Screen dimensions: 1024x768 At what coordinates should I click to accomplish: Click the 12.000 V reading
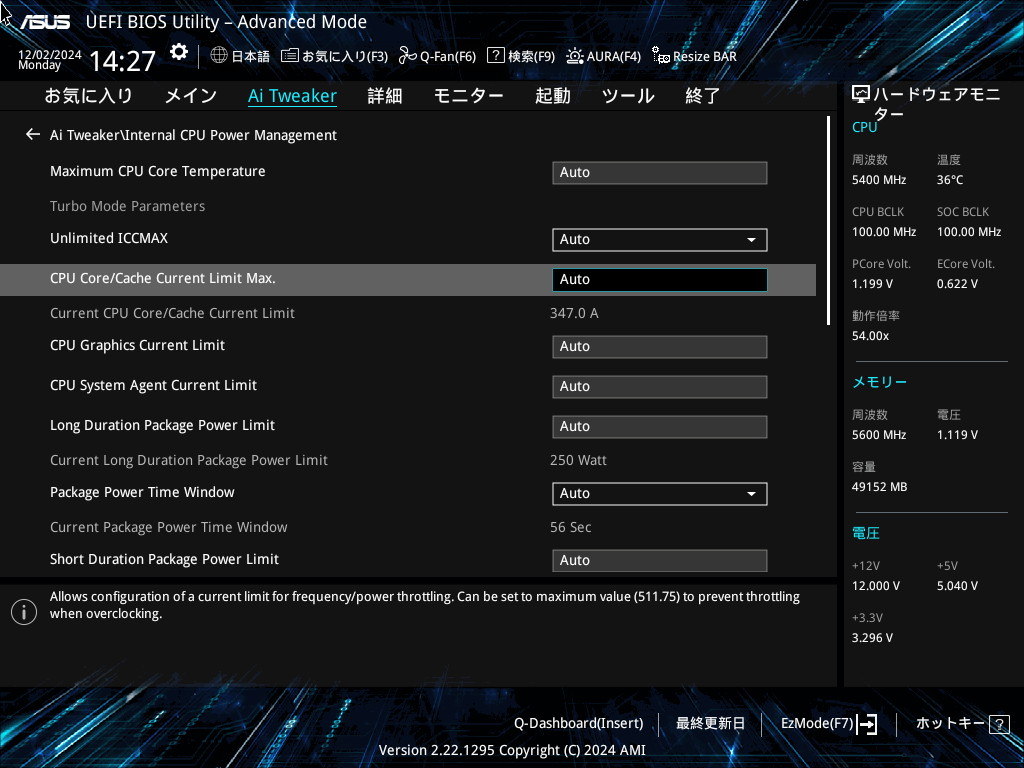click(x=876, y=586)
